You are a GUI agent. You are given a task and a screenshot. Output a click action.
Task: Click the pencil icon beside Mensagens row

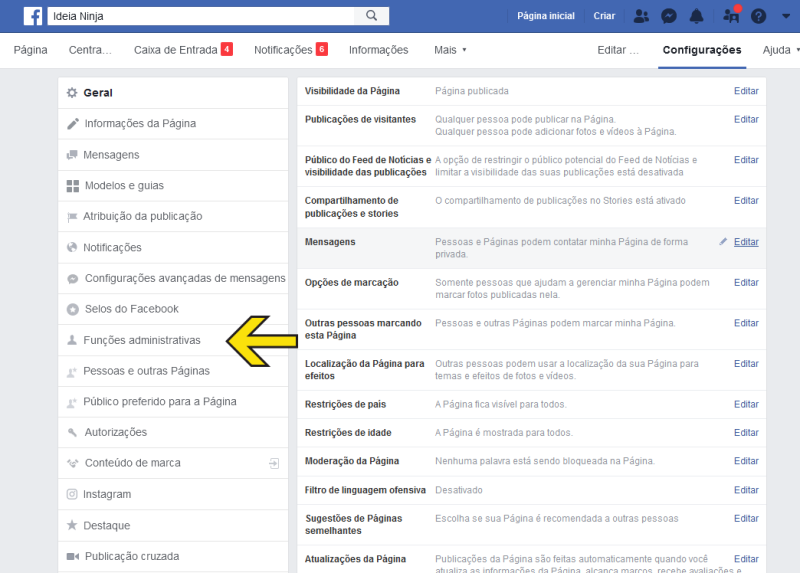724,242
